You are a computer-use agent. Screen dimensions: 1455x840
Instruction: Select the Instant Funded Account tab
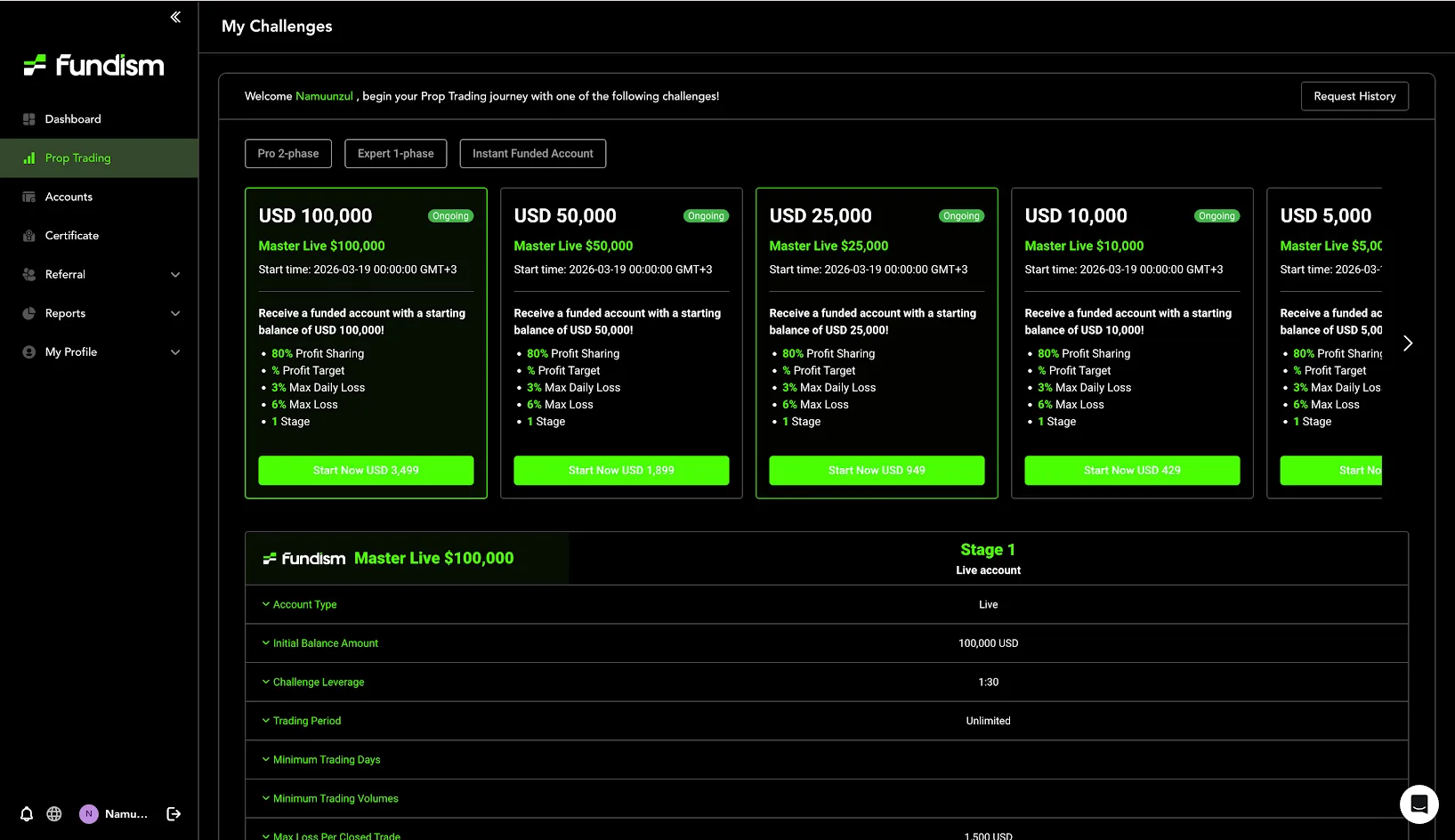point(532,154)
